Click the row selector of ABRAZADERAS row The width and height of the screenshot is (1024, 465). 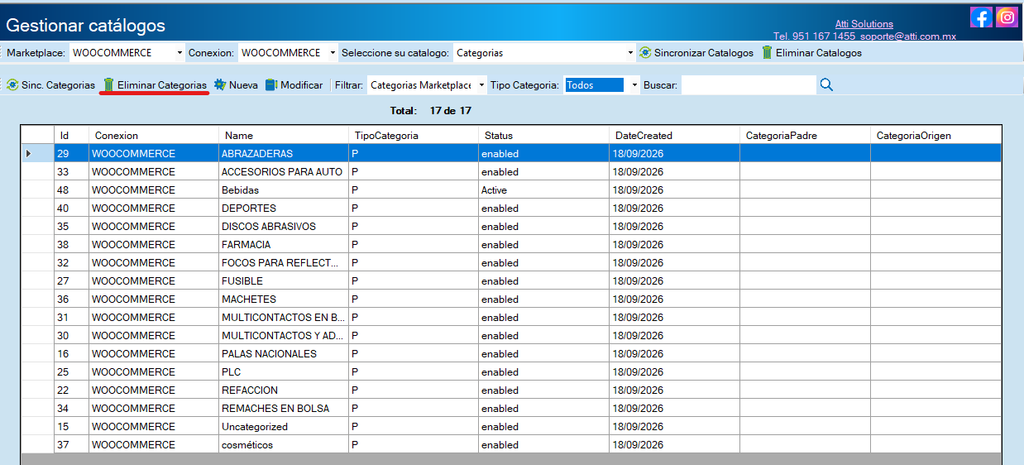pyautogui.click(x=38, y=153)
